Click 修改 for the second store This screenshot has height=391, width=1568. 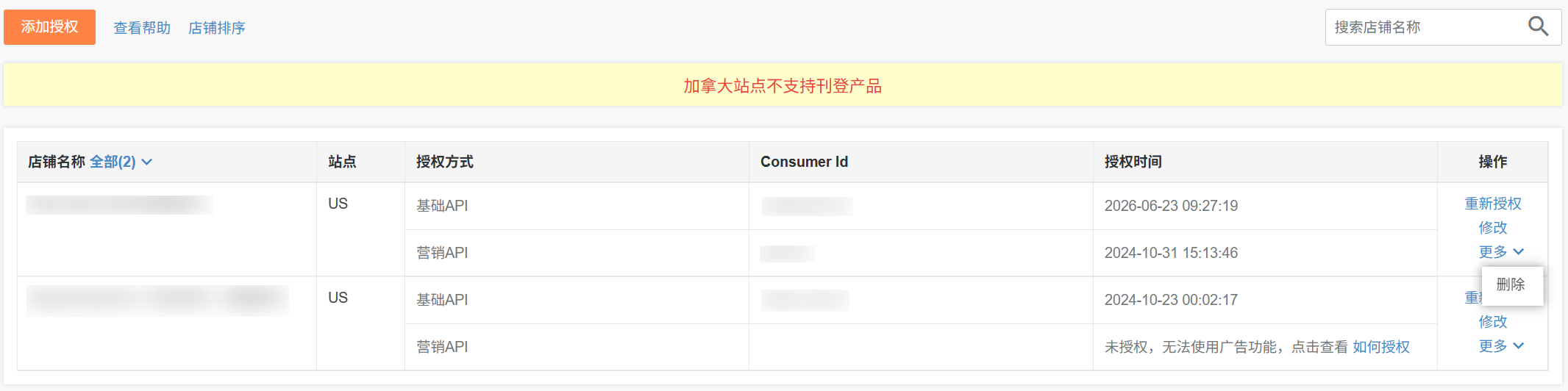1492,322
